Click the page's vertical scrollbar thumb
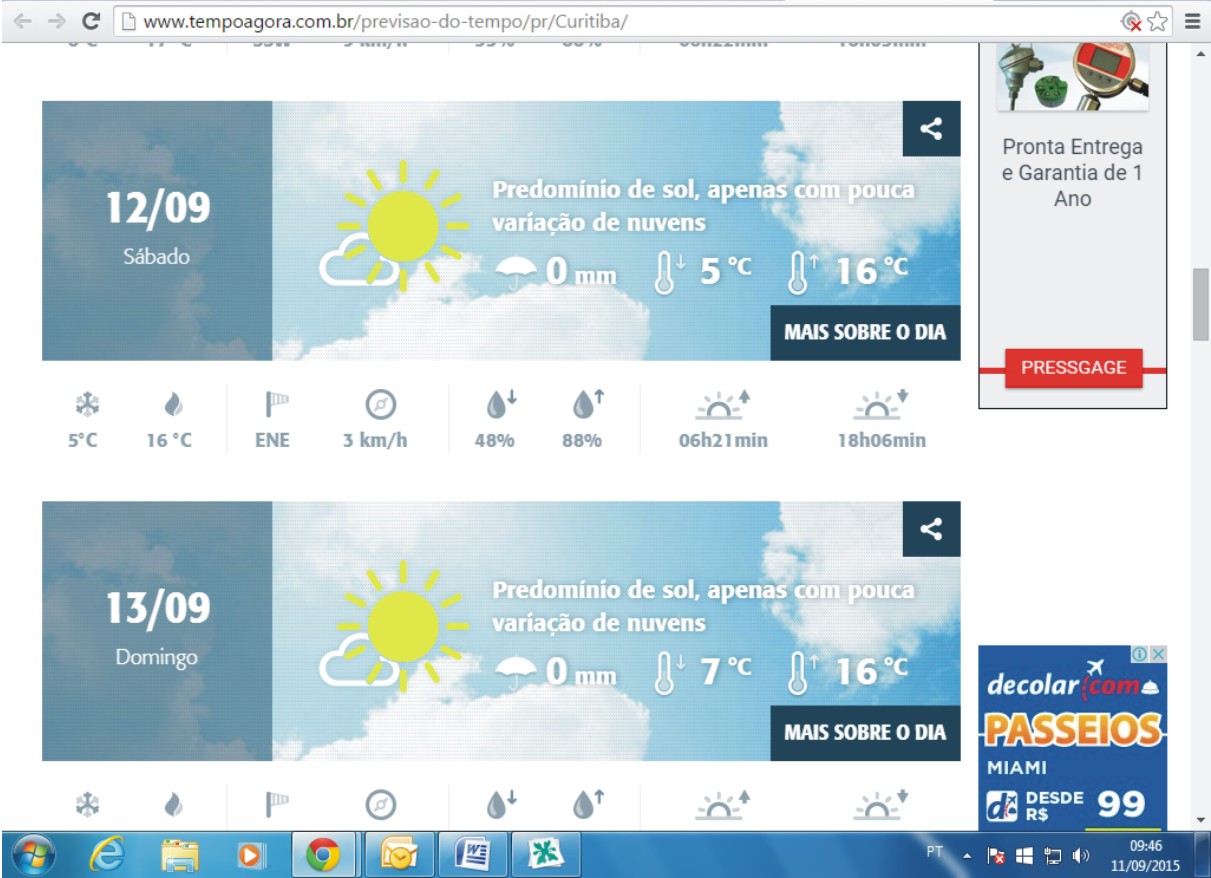Image resolution: width=1211 pixels, height=878 pixels. point(1200,305)
